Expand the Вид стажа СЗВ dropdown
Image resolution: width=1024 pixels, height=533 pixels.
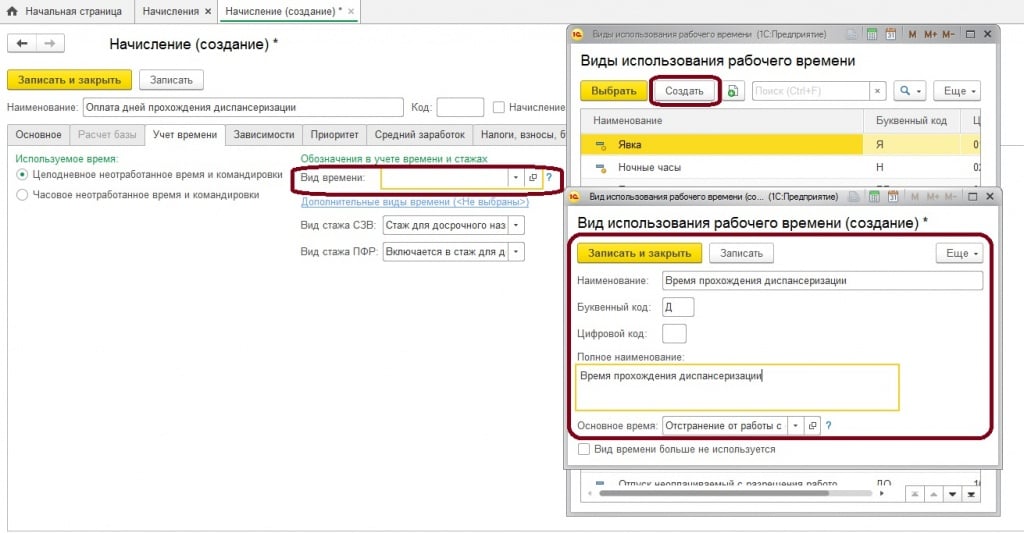pyautogui.click(x=516, y=224)
